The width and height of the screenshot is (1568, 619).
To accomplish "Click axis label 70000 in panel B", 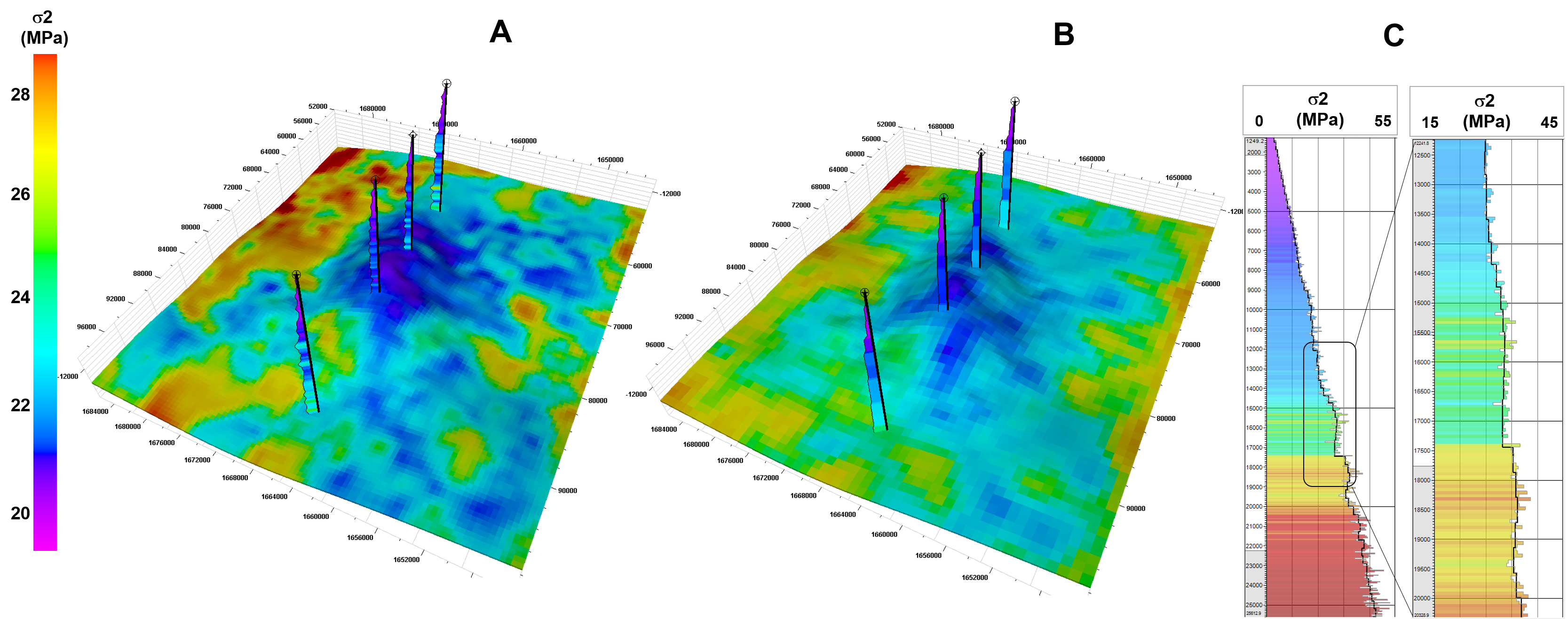I will pyautogui.click(x=1191, y=345).
